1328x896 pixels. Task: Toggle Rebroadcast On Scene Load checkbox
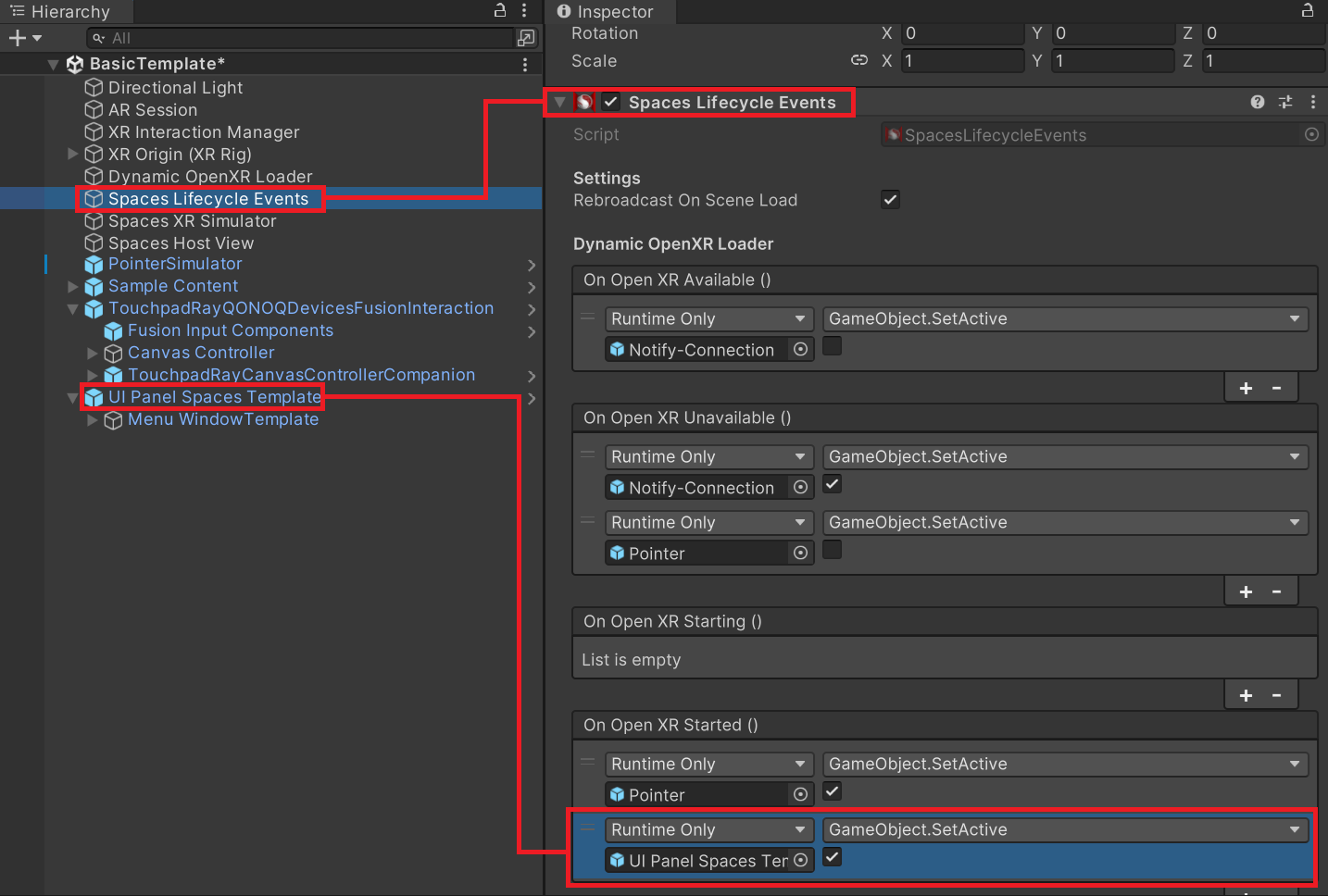point(890,200)
